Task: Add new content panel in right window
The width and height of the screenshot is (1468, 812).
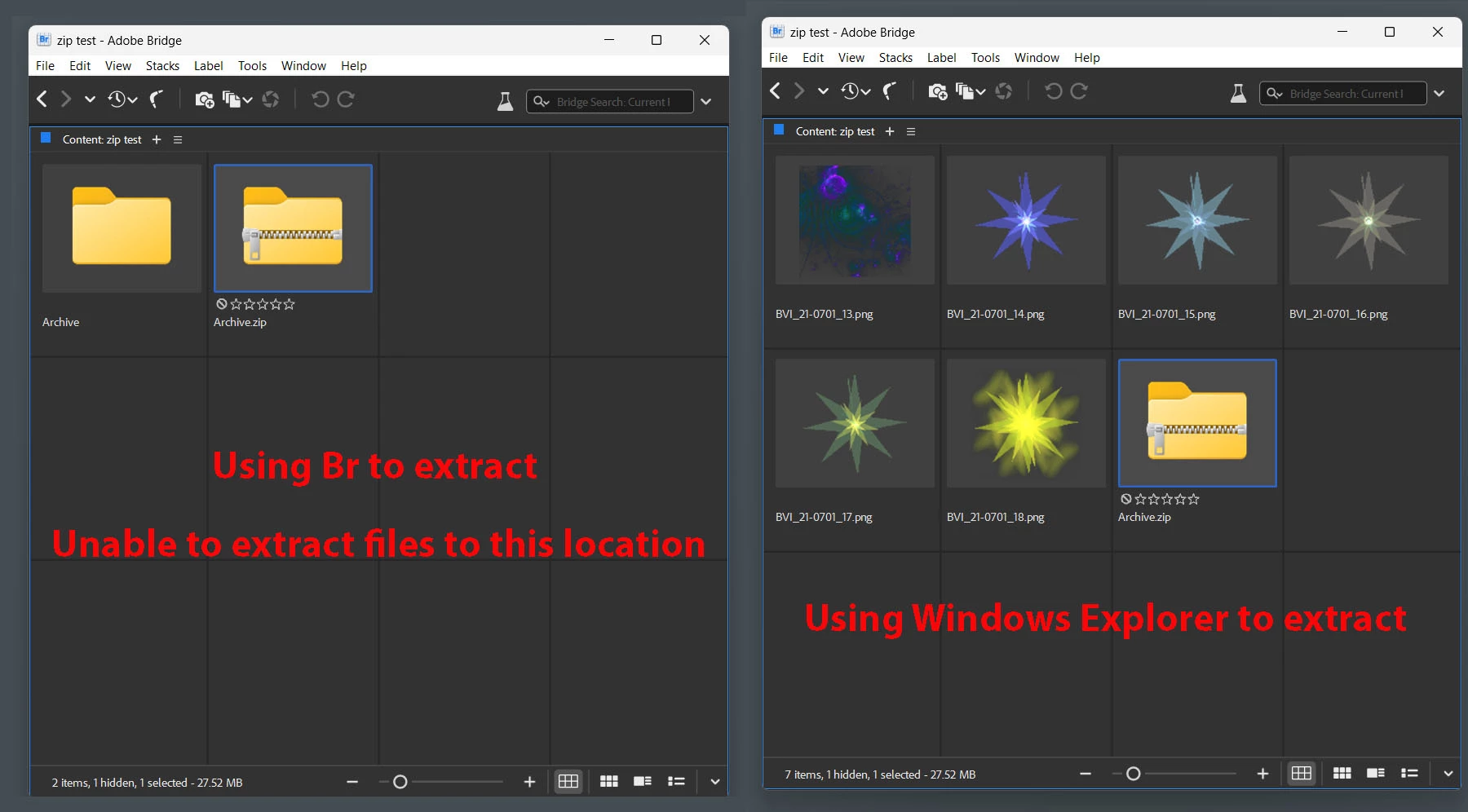Action: coord(890,131)
